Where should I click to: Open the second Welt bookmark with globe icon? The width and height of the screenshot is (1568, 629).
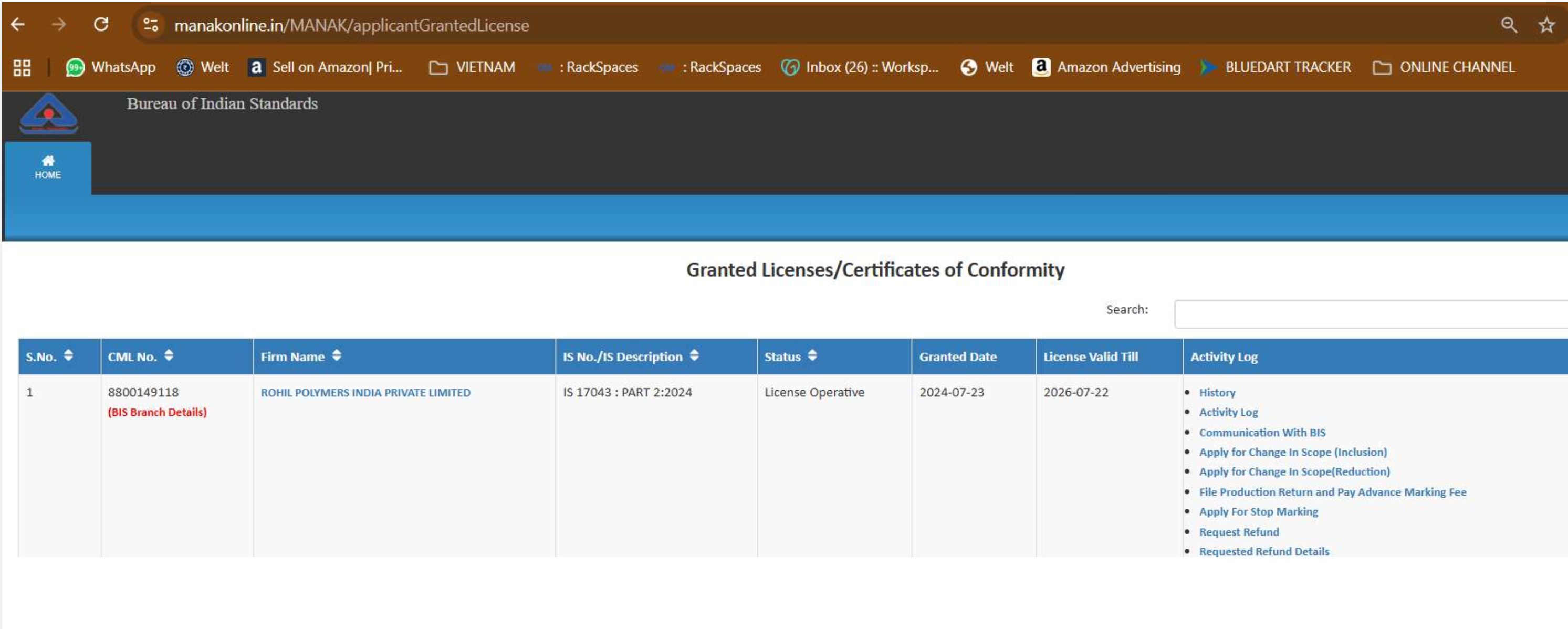987,68
